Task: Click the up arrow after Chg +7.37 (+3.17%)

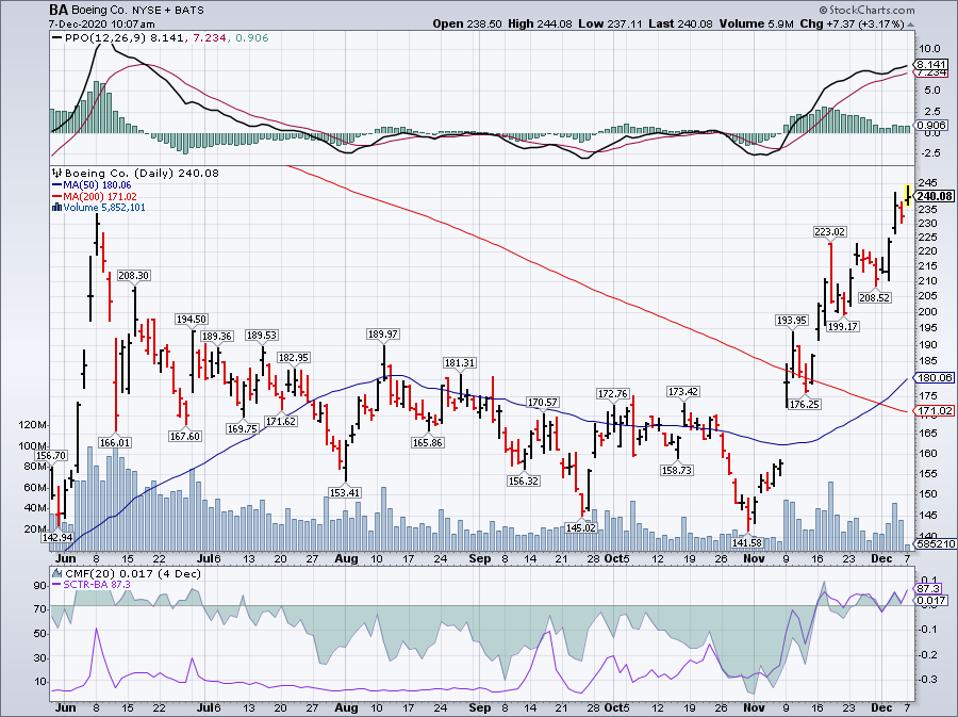Action: coord(910,24)
